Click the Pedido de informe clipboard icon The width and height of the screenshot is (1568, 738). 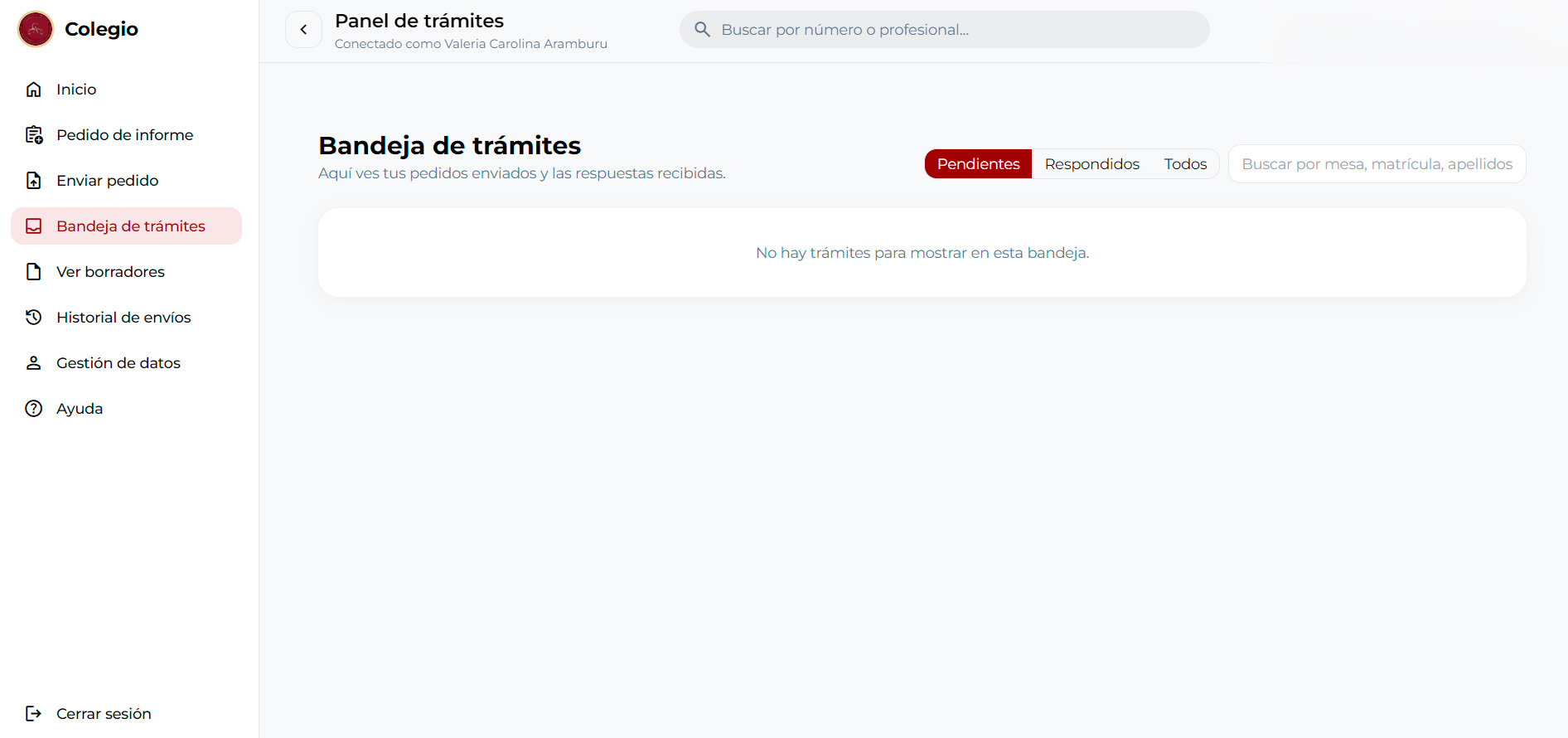pos(34,135)
